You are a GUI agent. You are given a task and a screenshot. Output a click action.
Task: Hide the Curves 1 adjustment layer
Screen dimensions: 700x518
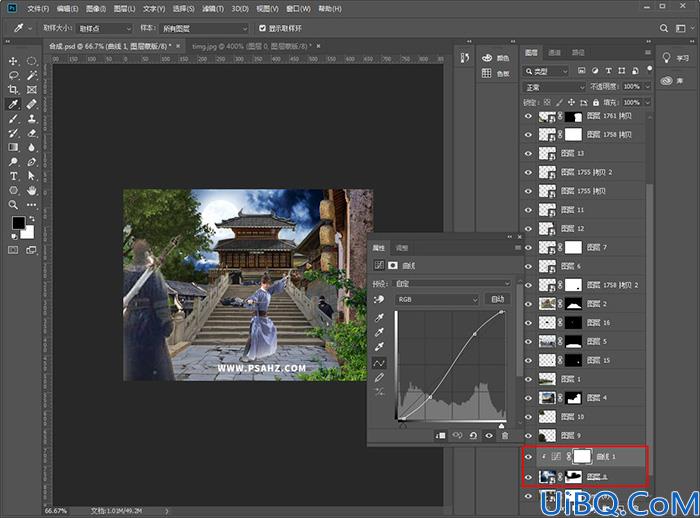coord(529,457)
